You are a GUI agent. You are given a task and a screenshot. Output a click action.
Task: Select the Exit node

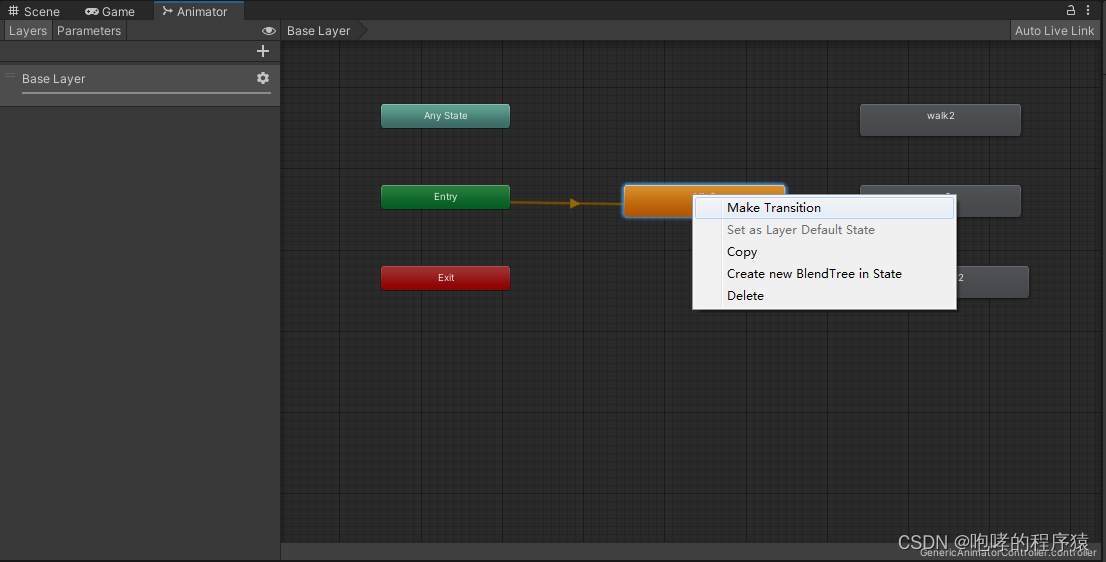point(445,278)
